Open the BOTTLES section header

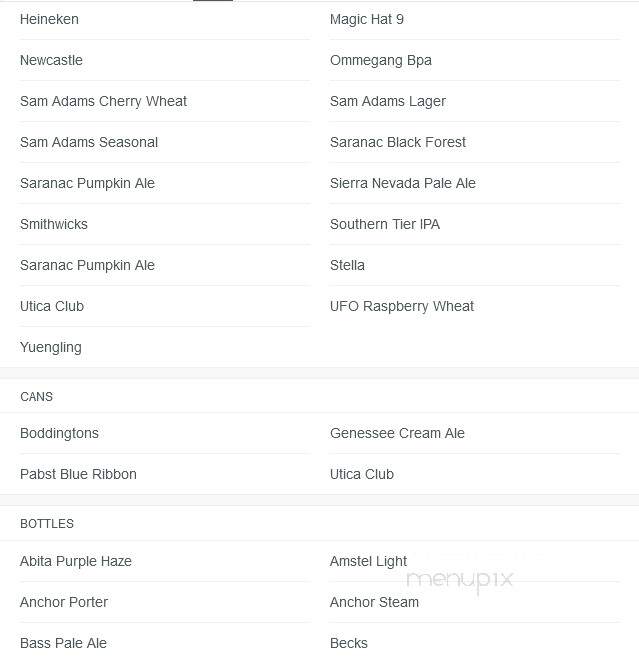pyautogui.click(x=47, y=524)
